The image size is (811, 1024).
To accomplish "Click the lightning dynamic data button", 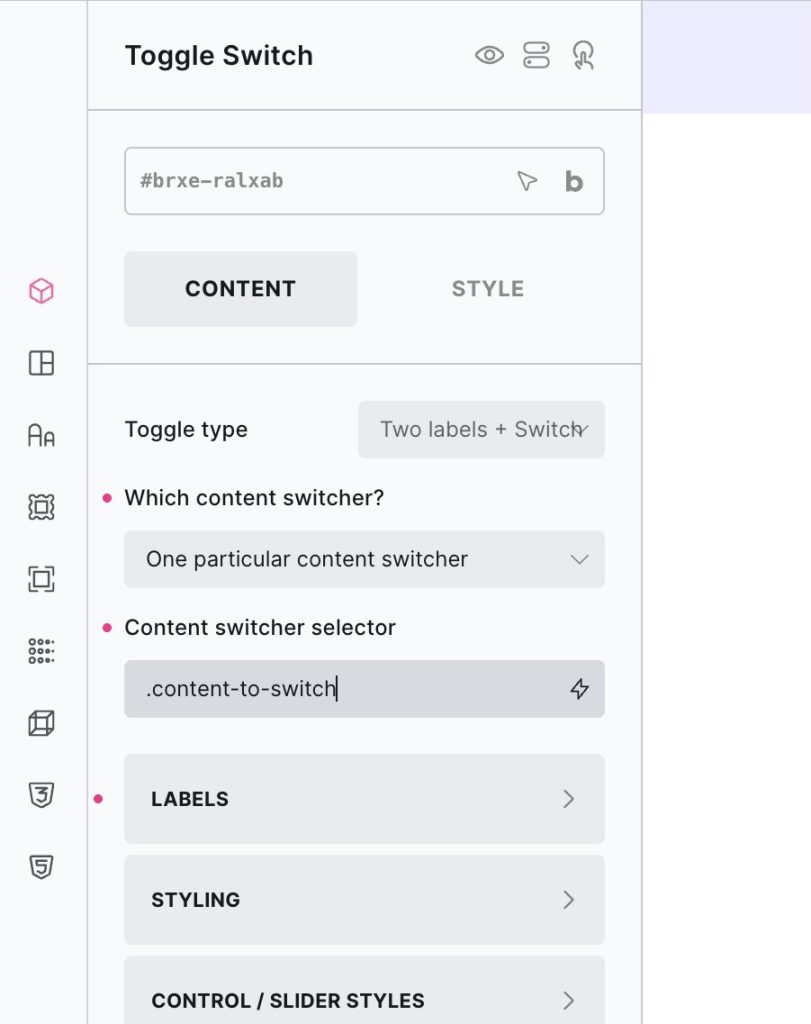I will pyautogui.click(x=578, y=688).
